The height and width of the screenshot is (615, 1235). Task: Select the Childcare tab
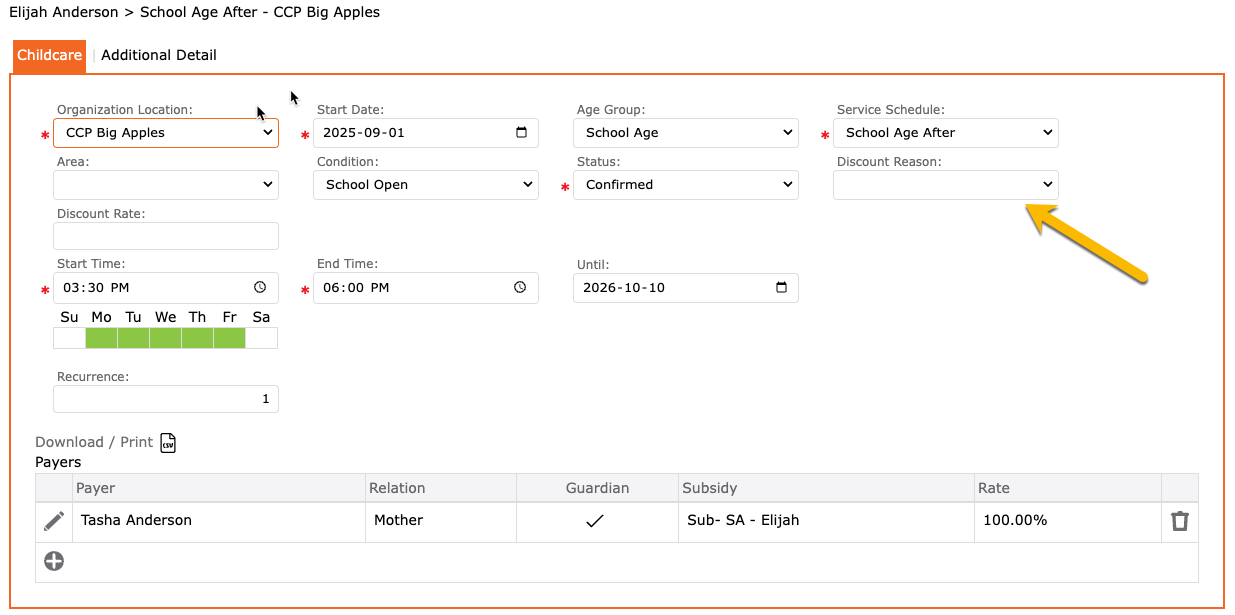[49, 56]
